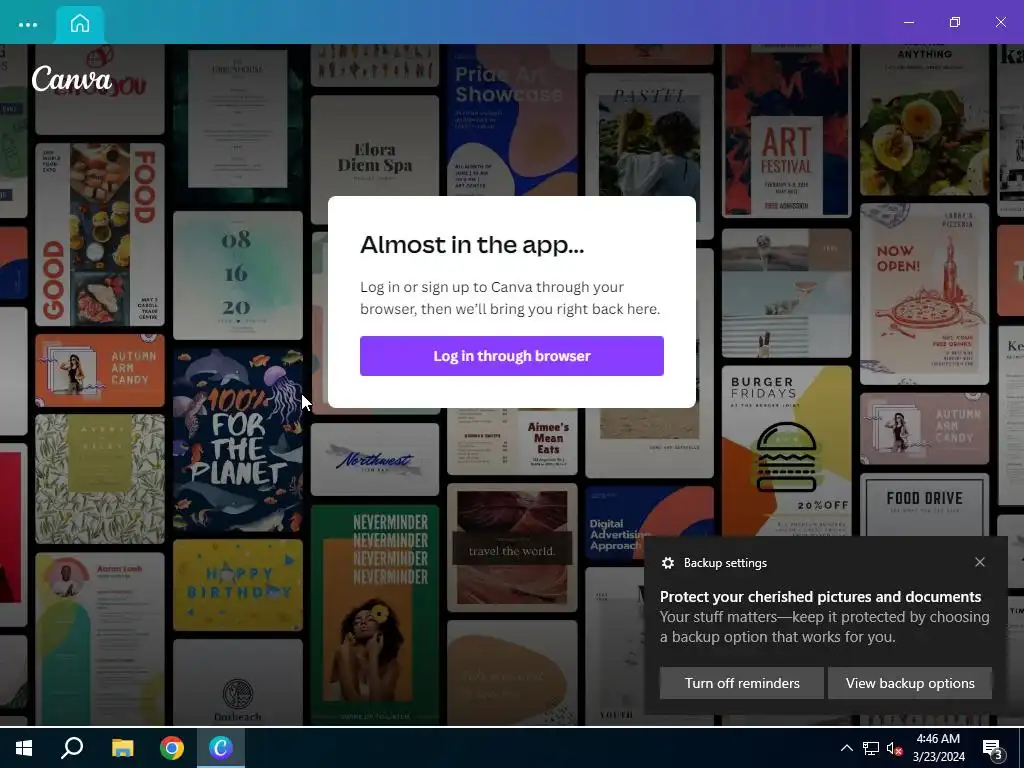The image size is (1024, 768).
Task: Open Windows search from taskbar
Action: click(x=72, y=748)
